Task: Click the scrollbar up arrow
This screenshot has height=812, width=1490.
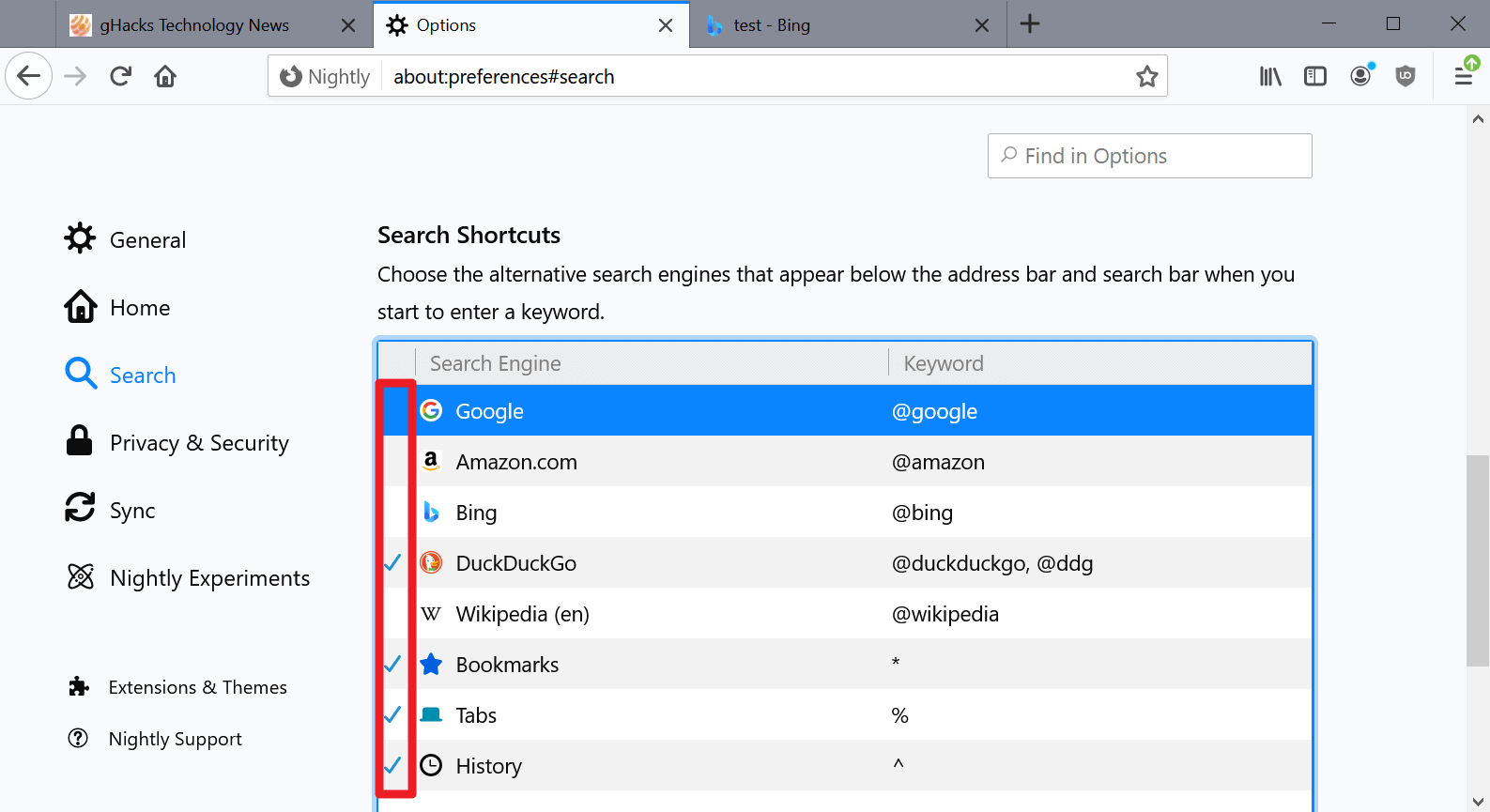Action: [1478, 118]
